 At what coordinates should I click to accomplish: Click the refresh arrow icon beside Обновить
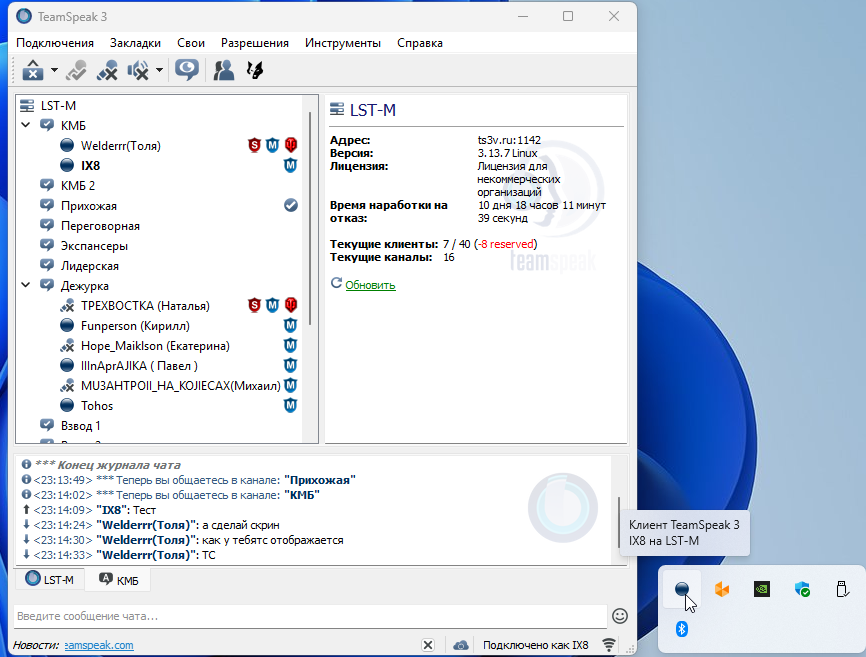336,283
